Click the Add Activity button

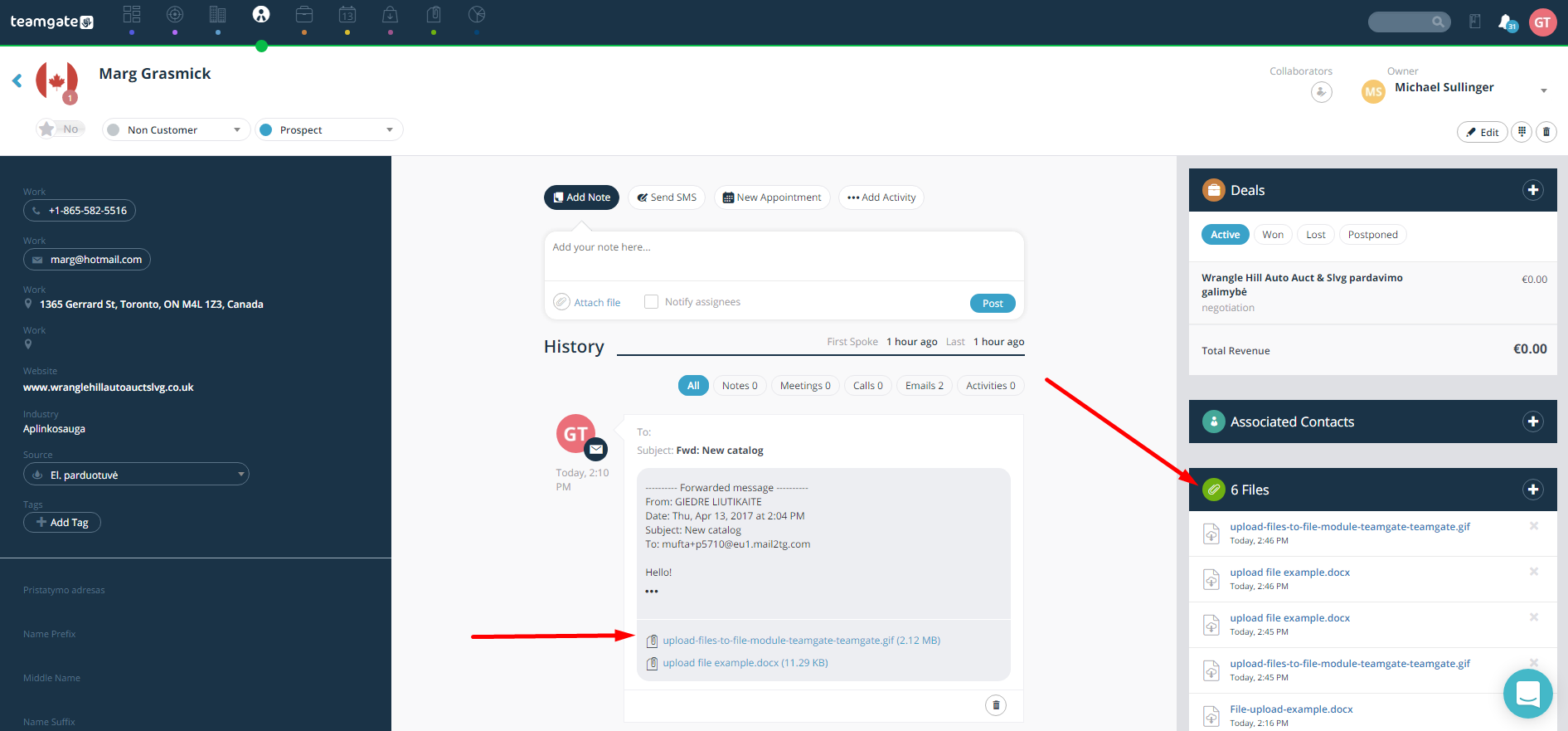(881, 197)
